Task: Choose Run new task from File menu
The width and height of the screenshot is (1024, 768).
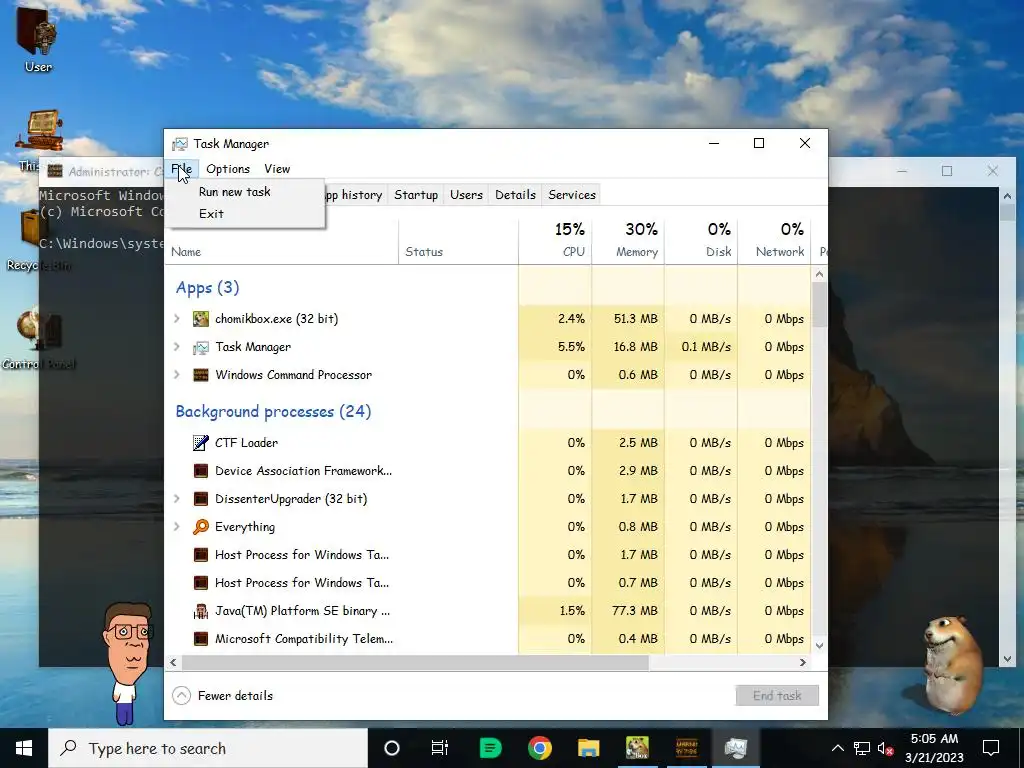Action: point(234,191)
